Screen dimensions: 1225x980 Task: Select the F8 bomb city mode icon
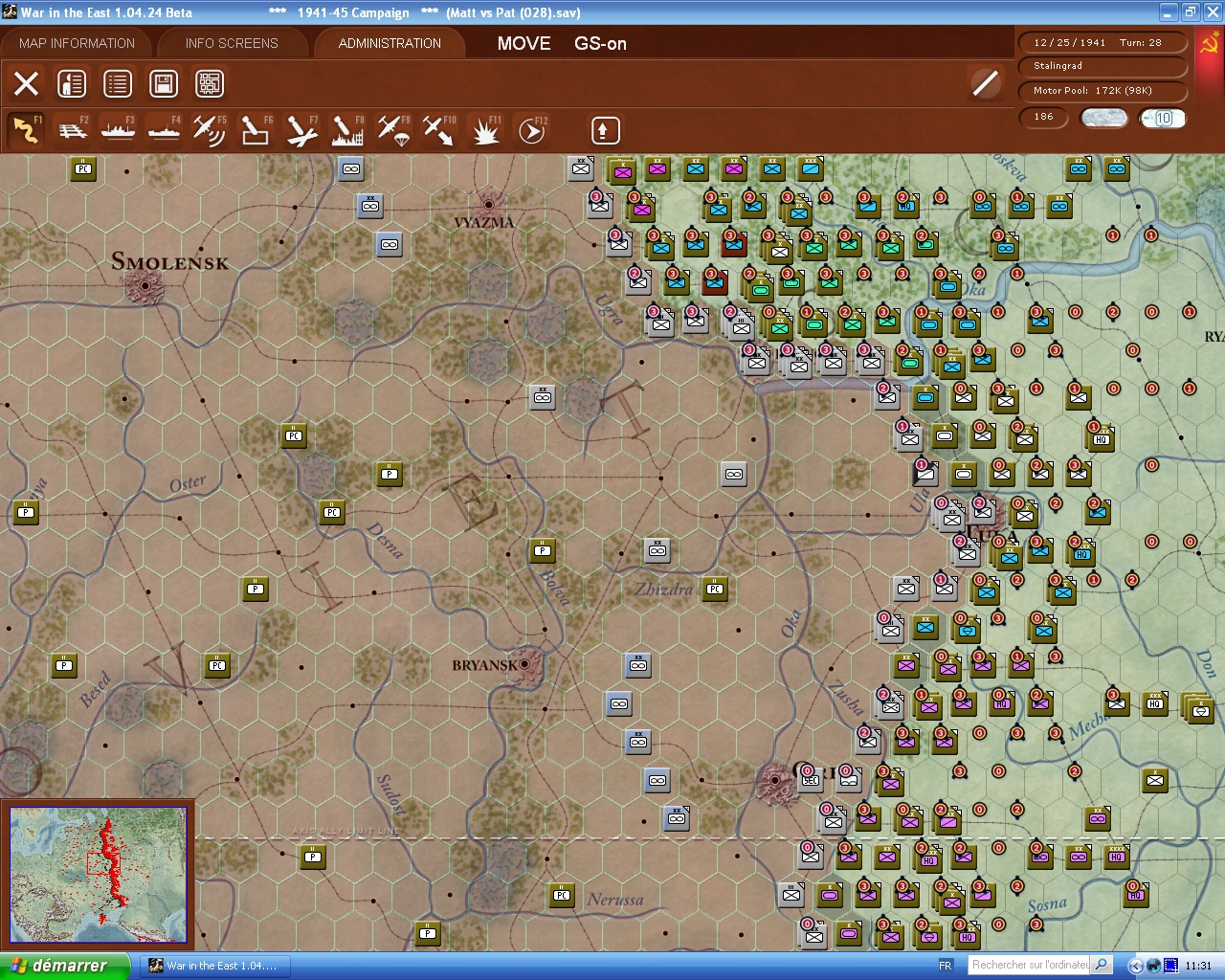click(347, 129)
